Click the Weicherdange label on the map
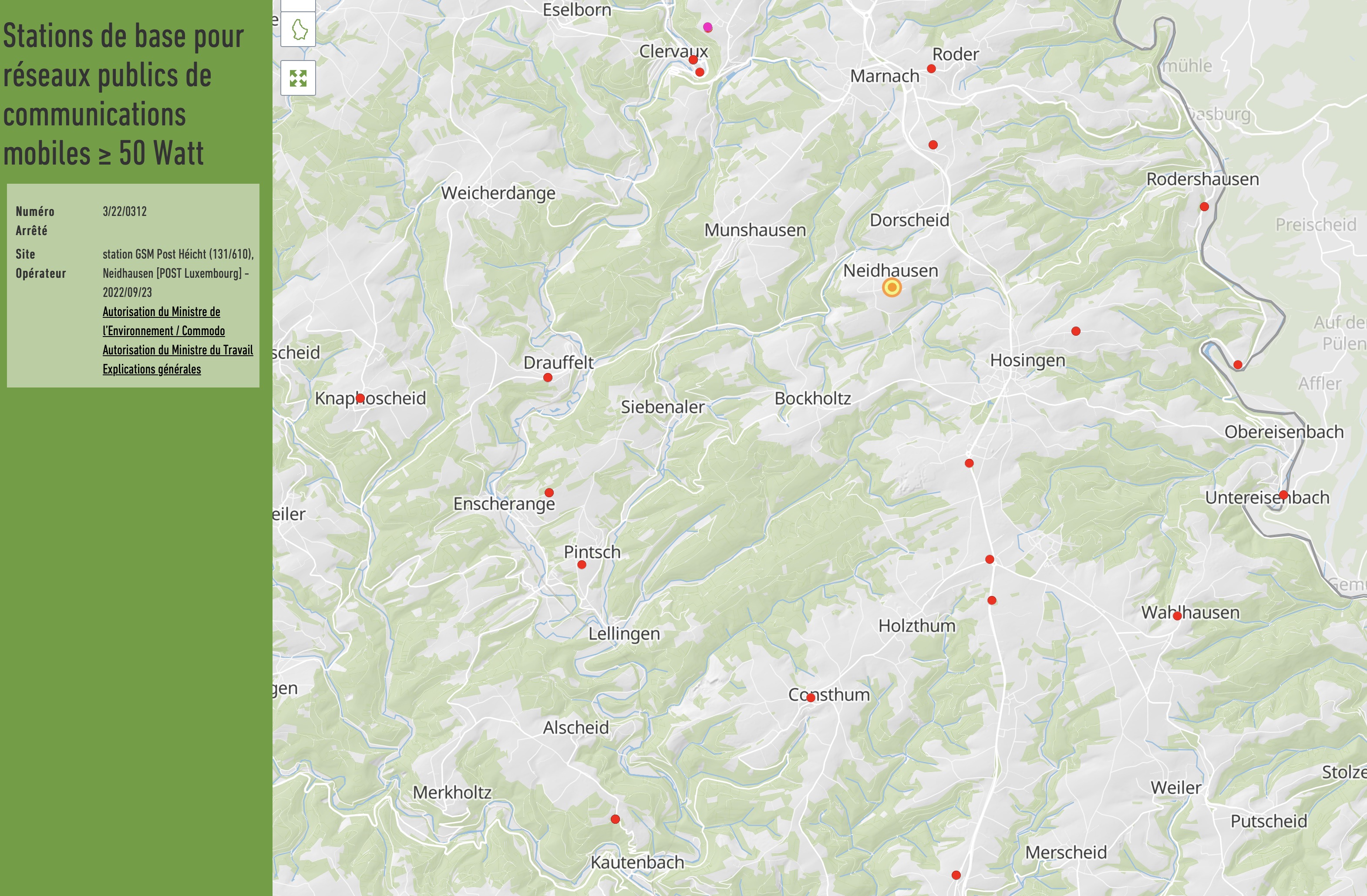Image resolution: width=1367 pixels, height=896 pixels. 498,193
